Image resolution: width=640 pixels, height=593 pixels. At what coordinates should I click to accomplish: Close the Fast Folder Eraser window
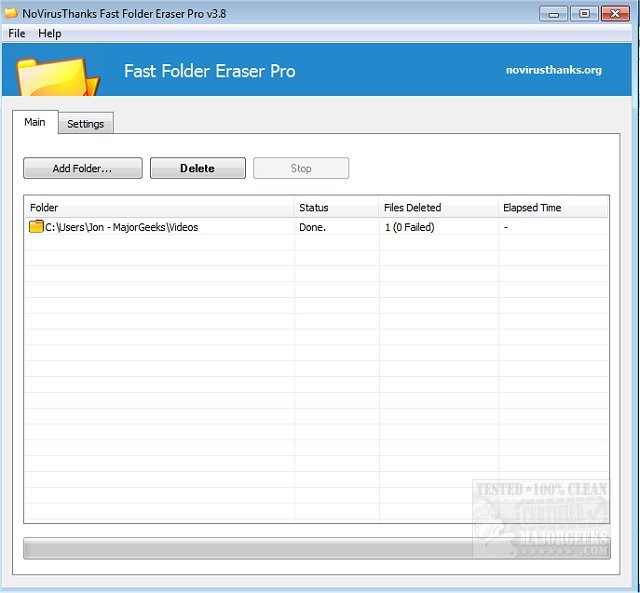(616, 14)
